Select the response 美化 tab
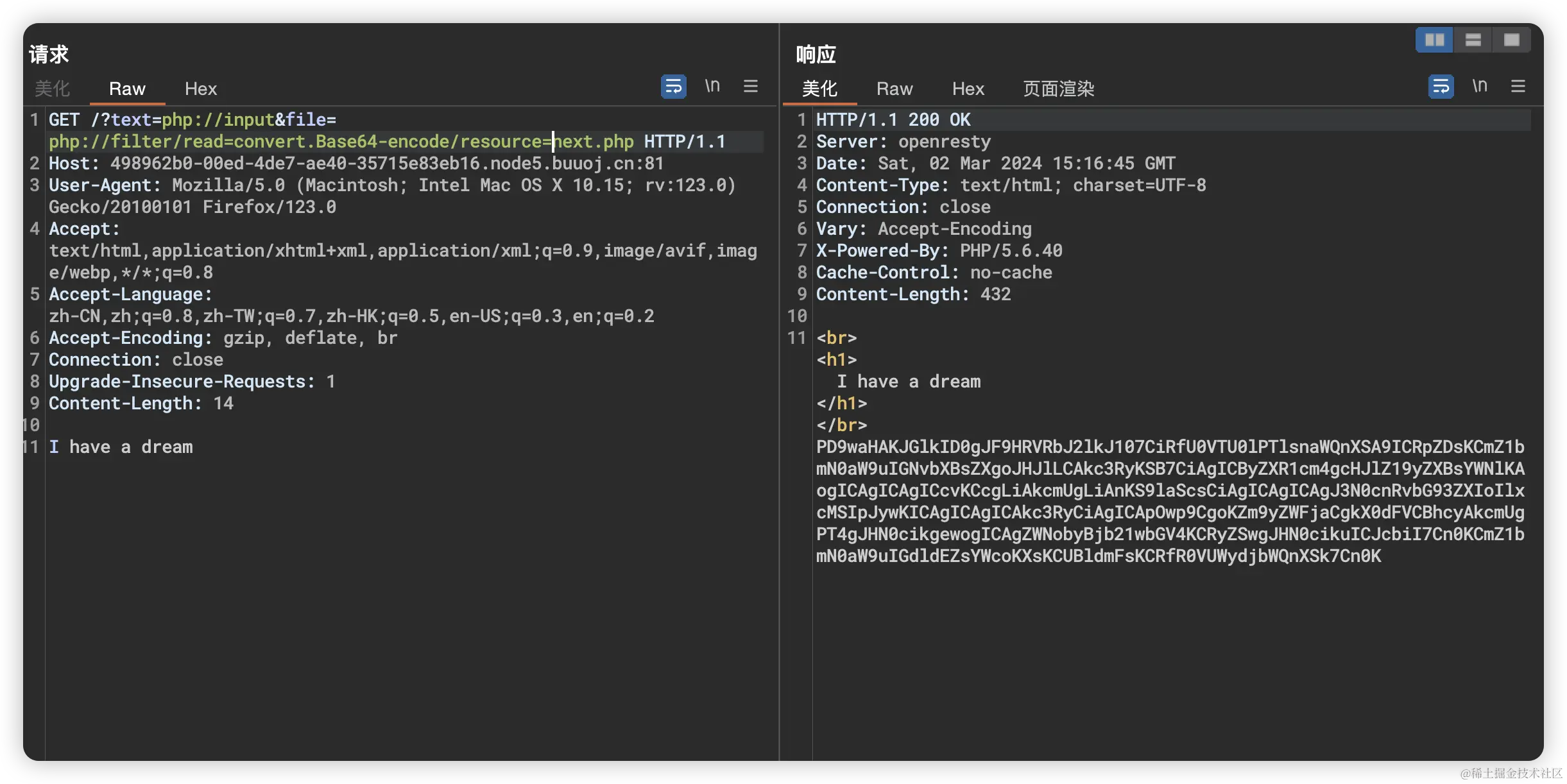This screenshot has height=784, width=1567. (819, 89)
